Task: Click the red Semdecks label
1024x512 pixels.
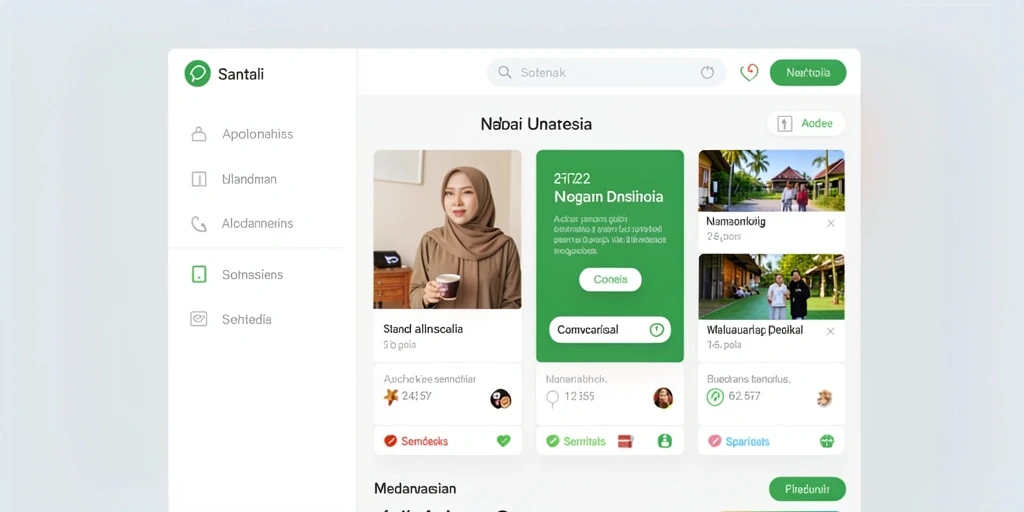Action: (x=424, y=441)
